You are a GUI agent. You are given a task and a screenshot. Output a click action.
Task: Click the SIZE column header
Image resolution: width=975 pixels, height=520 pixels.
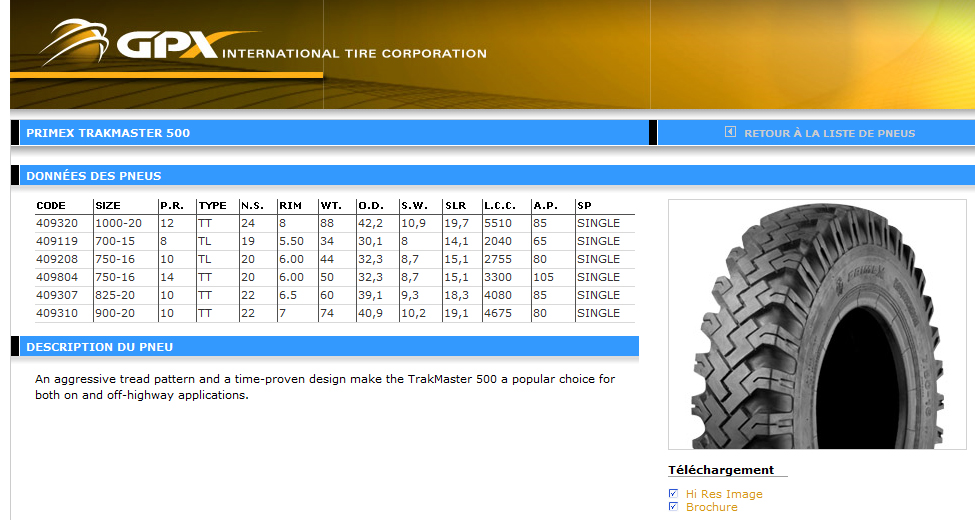[108, 205]
